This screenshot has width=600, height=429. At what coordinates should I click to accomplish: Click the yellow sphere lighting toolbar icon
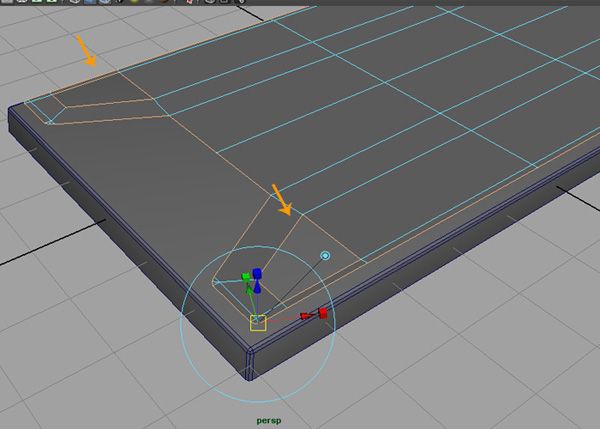[x=134, y=2]
